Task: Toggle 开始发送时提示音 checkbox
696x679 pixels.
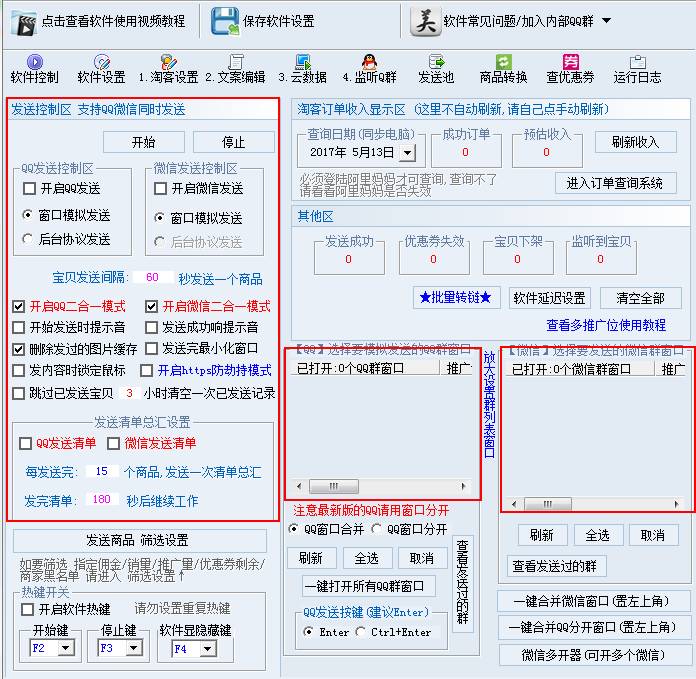Action: [19, 328]
